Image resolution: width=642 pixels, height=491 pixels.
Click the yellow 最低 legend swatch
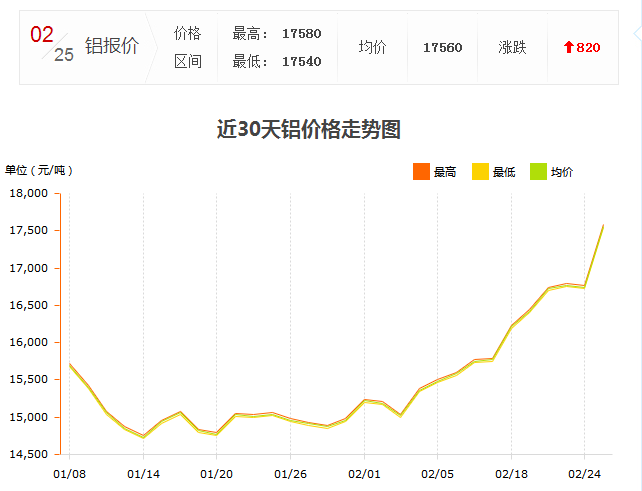pos(479,172)
